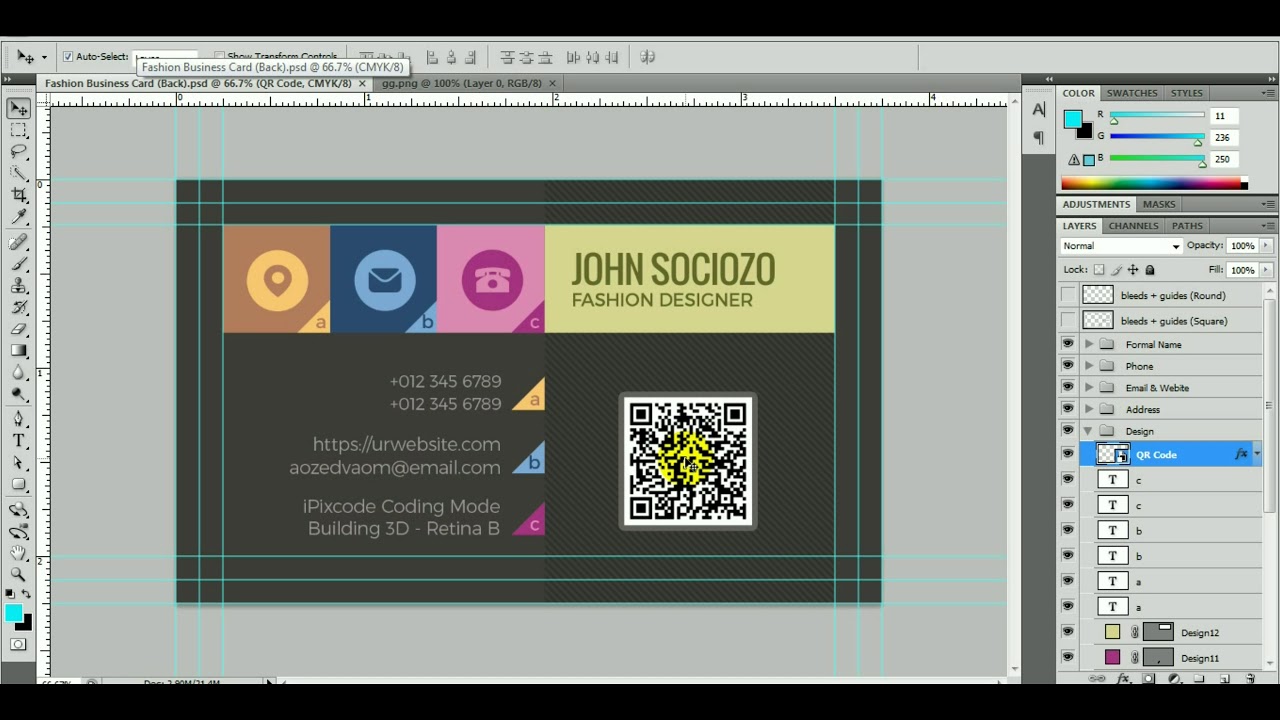Screen dimensions: 1280x720
Task: Open the Paragraph panel icon
Action: pyautogui.click(x=1039, y=137)
